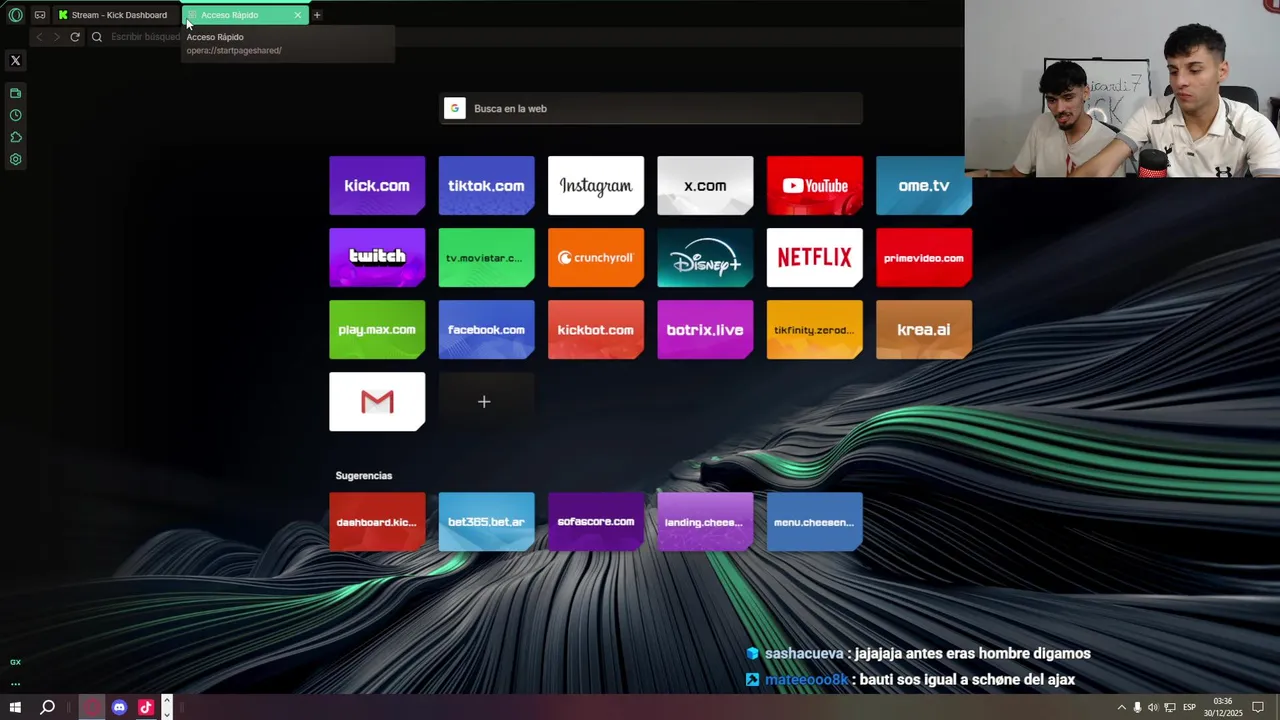Image resolution: width=1280 pixels, height=720 pixels.
Task: Open the Crunchyroll speed dial tile
Action: point(596,257)
